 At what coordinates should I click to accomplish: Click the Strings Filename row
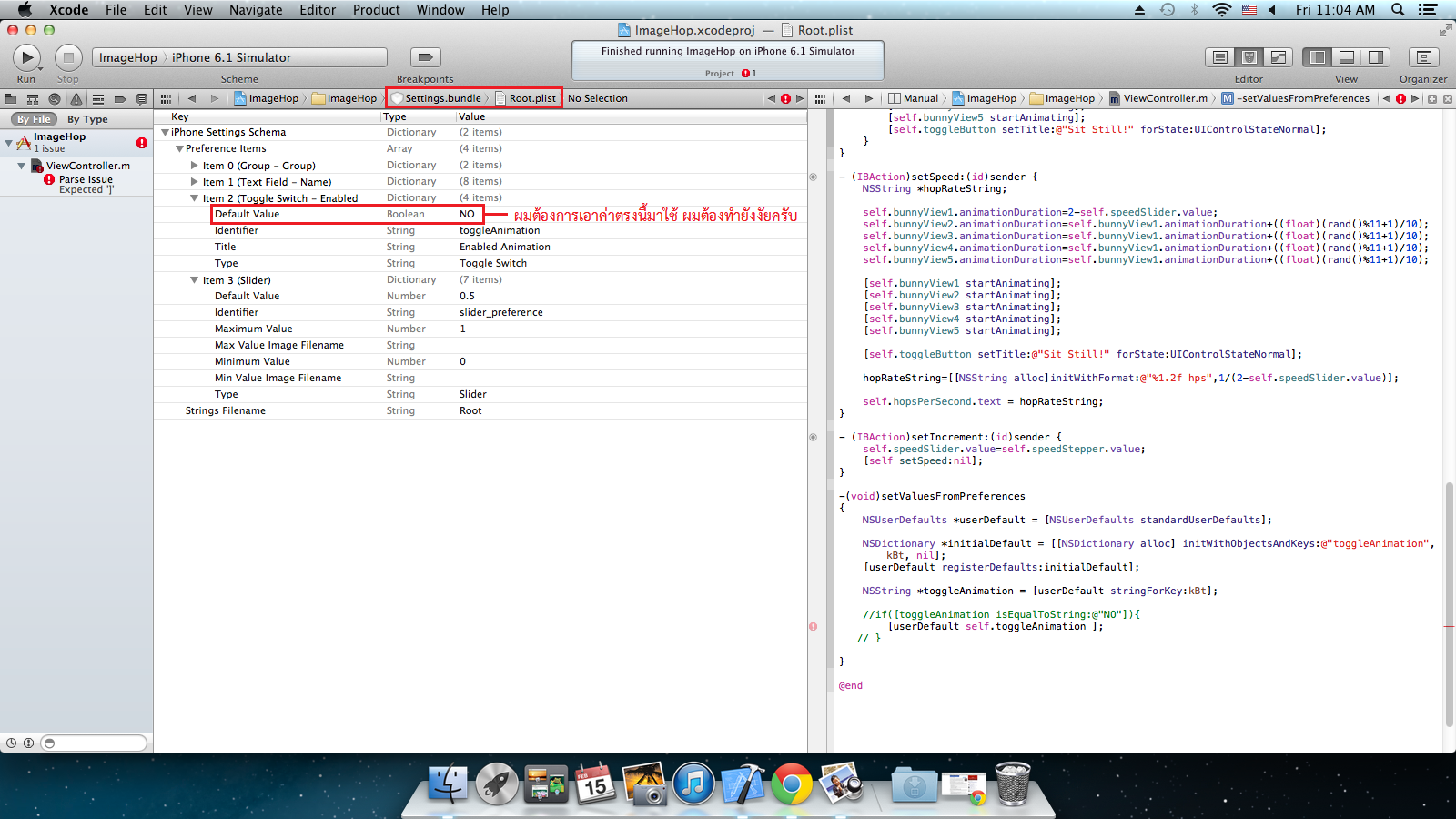click(480, 411)
